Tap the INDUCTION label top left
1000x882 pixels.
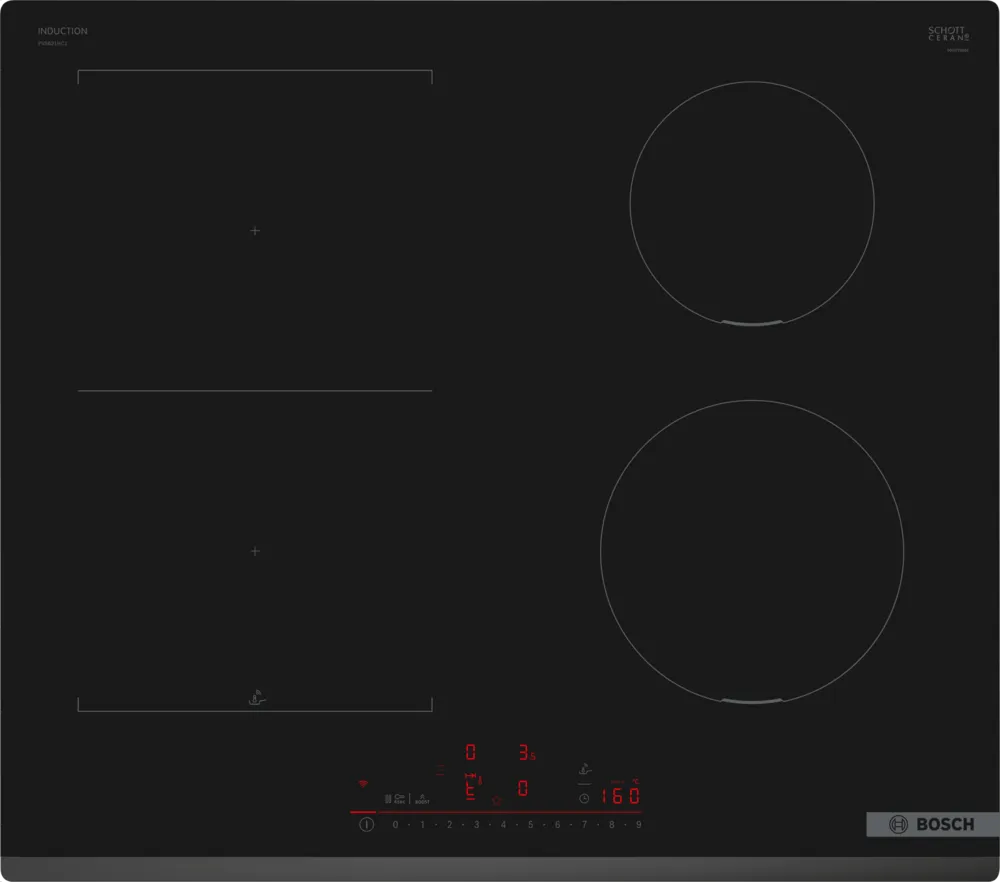[x=62, y=31]
